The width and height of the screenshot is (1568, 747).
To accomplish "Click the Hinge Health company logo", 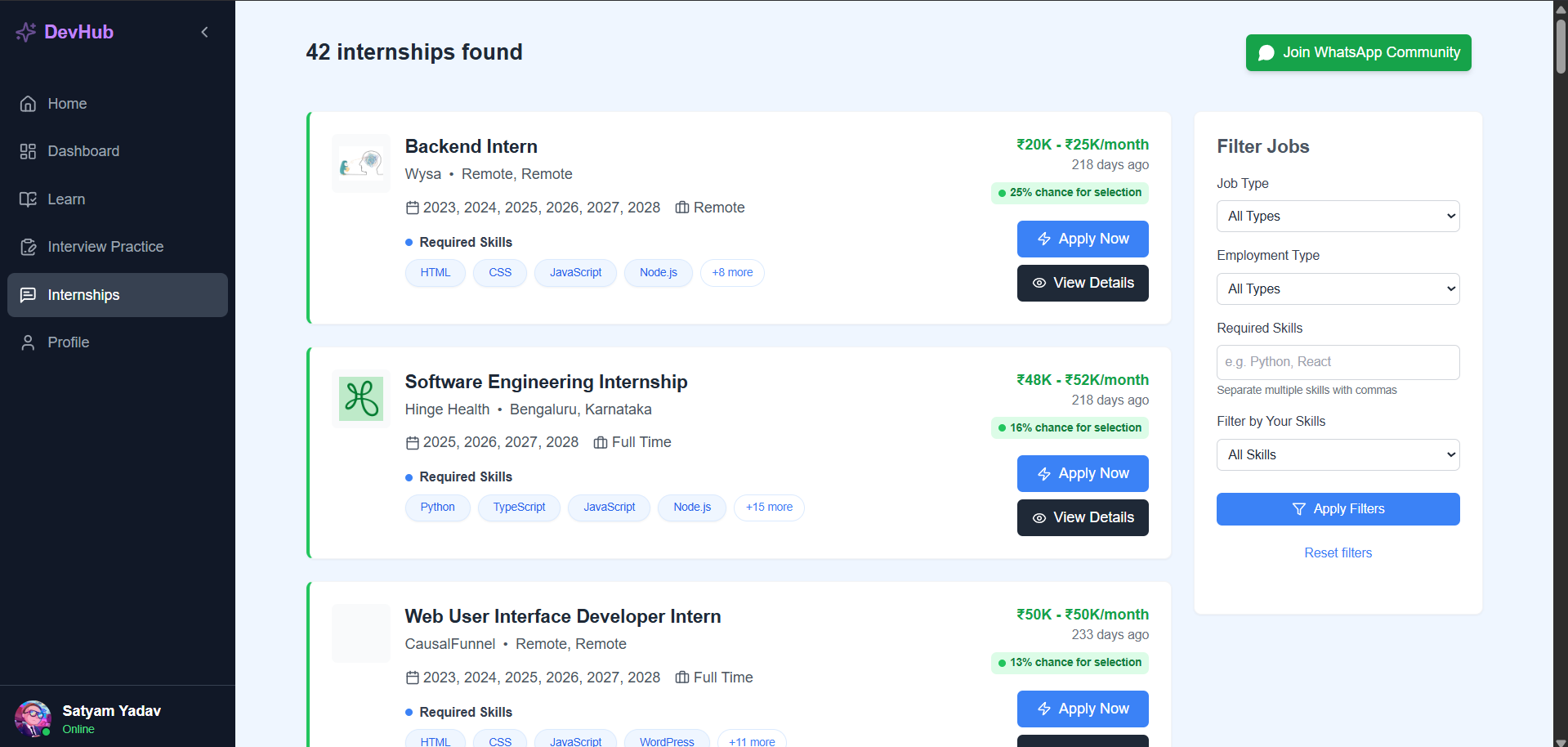I will [x=360, y=399].
